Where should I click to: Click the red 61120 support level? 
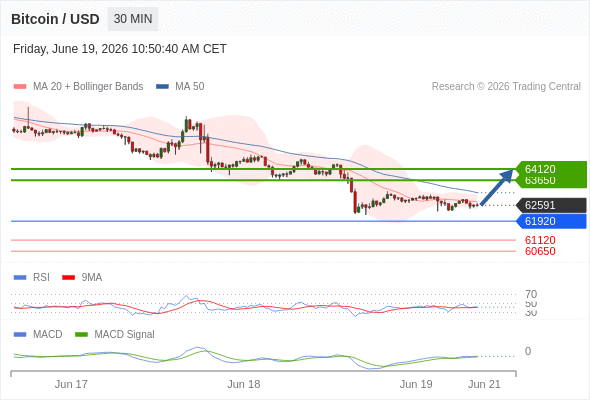[x=540, y=240]
